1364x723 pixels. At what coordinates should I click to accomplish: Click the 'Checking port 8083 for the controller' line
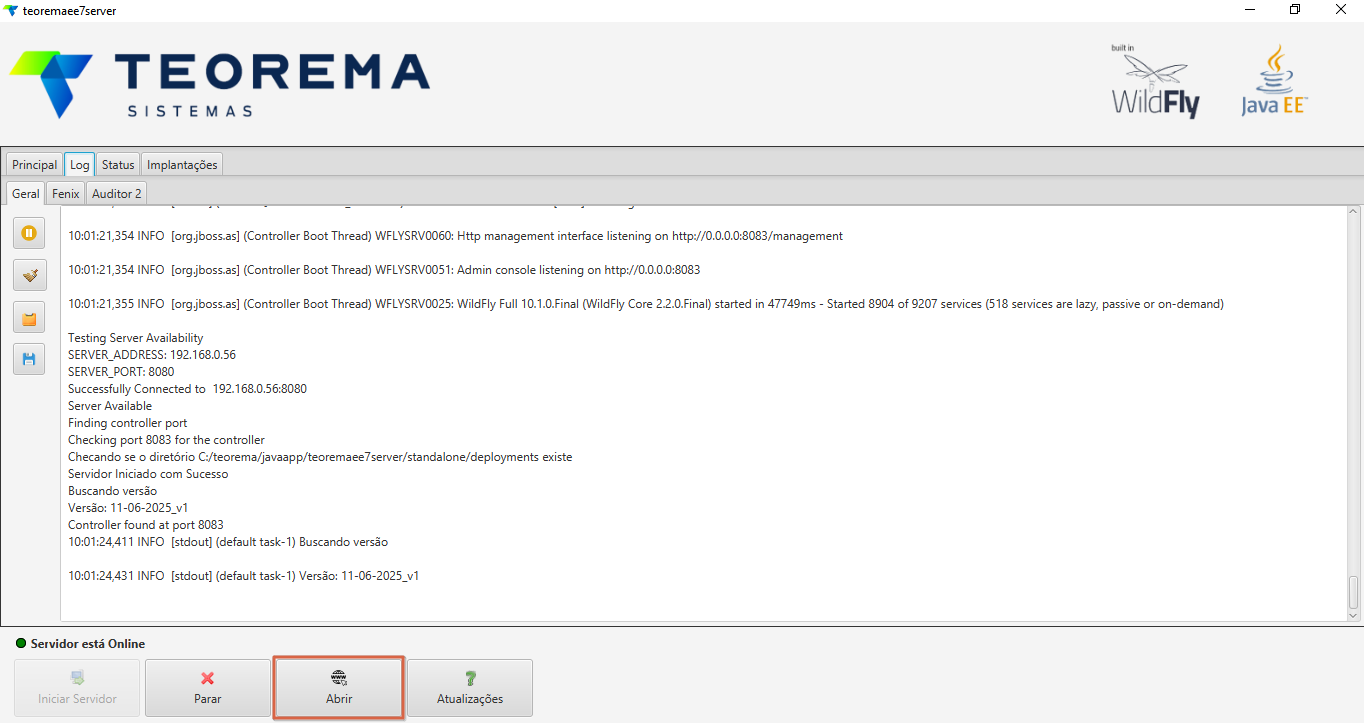pyautogui.click(x=166, y=440)
